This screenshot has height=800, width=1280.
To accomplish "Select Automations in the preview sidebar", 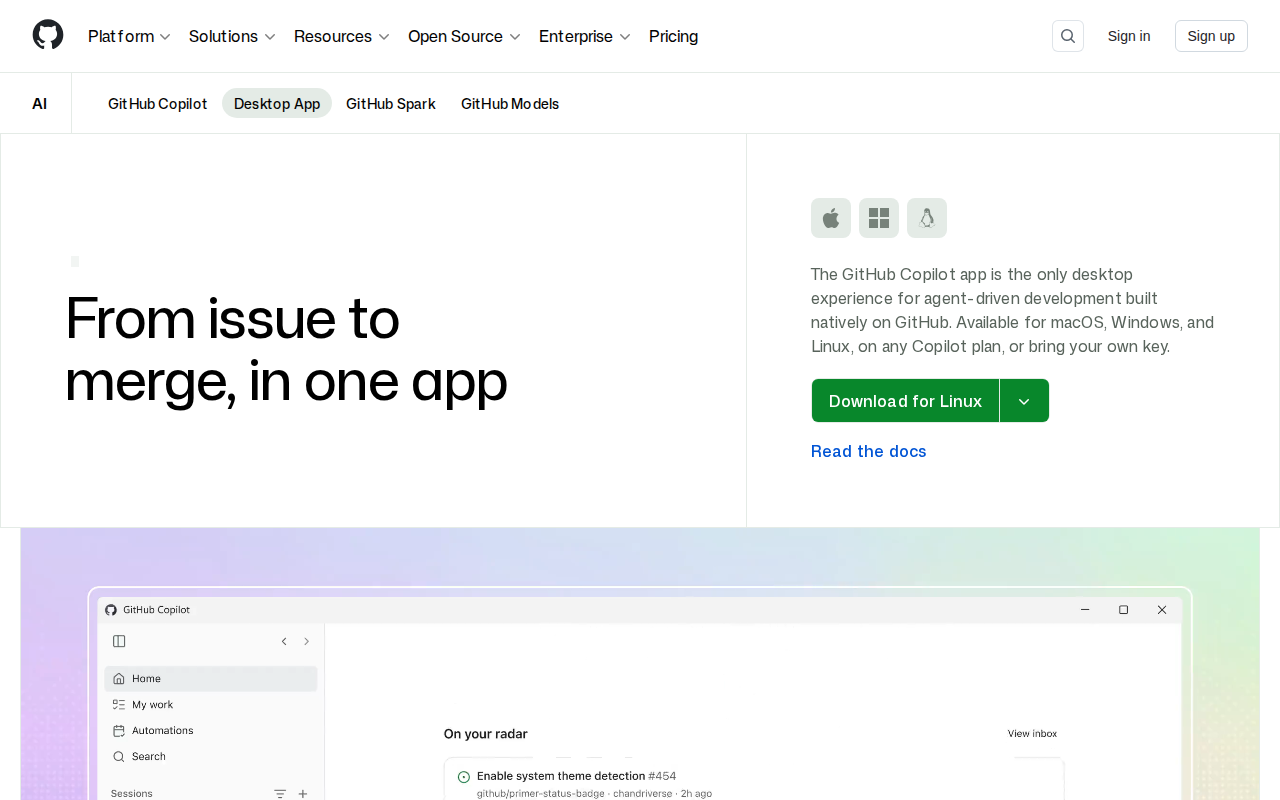I will [x=211, y=730].
